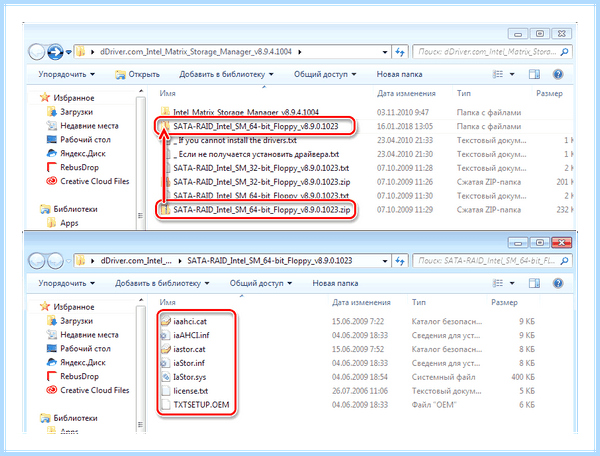The width and height of the screenshot is (600, 456).
Task: Open Добавить в библиотеку menu in top window
Action: click(x=227, y=74)
